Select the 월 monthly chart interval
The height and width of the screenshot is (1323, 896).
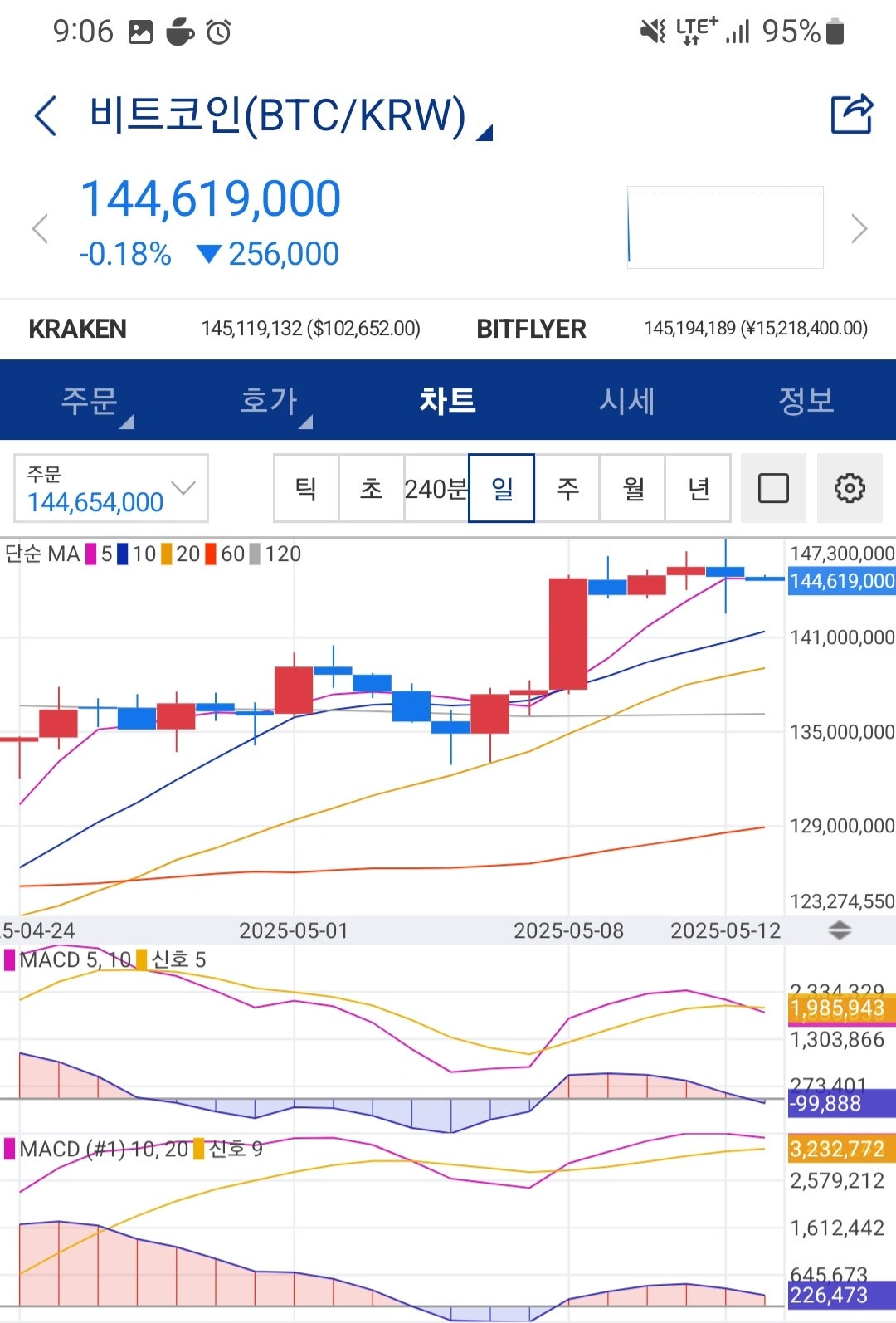[633, 488]
